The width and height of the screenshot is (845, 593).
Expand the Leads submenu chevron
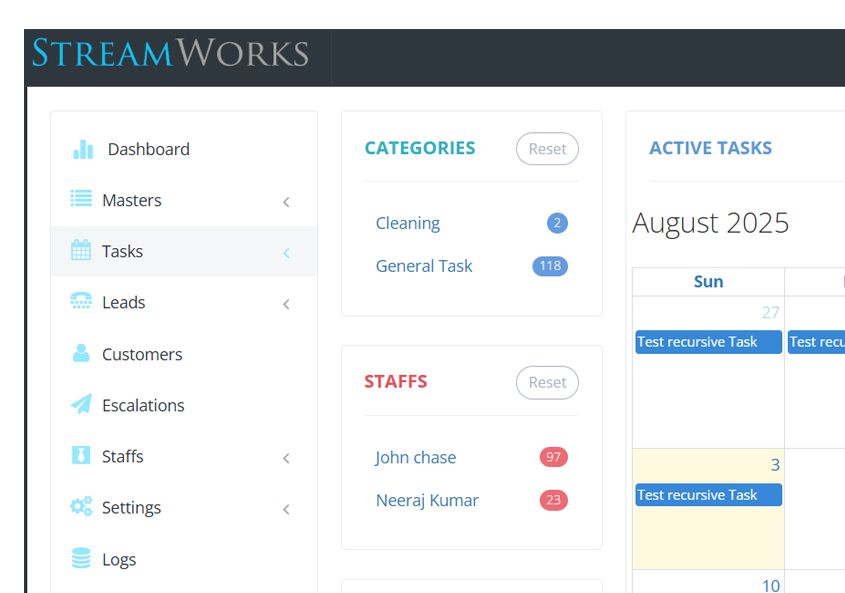286,304
